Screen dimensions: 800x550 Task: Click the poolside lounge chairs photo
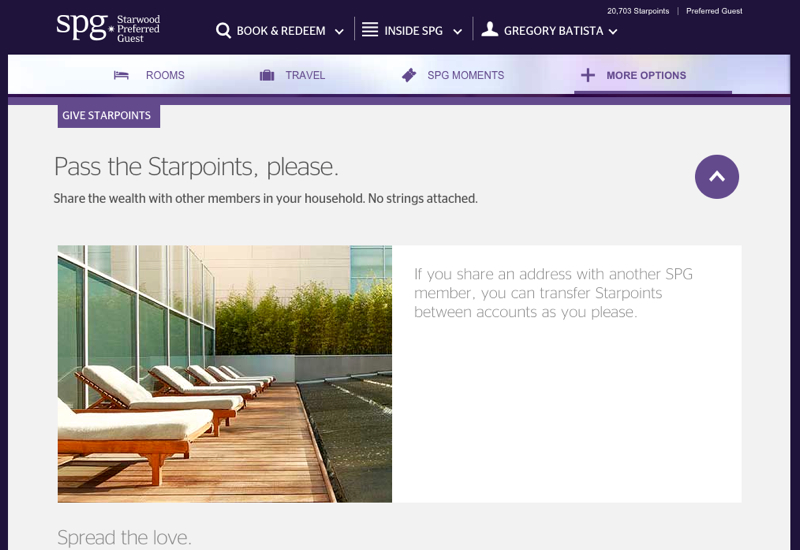pos(224,374)
